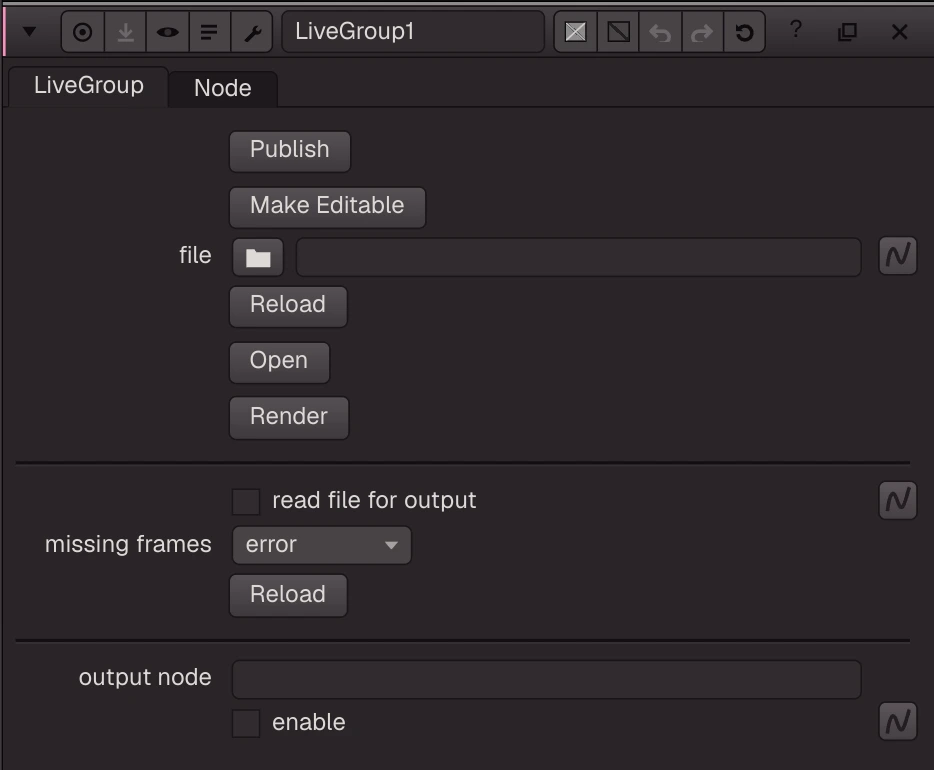This screenshot has height=770, width=934.
Task: Click the file path input field
Action: coord(578,257)
